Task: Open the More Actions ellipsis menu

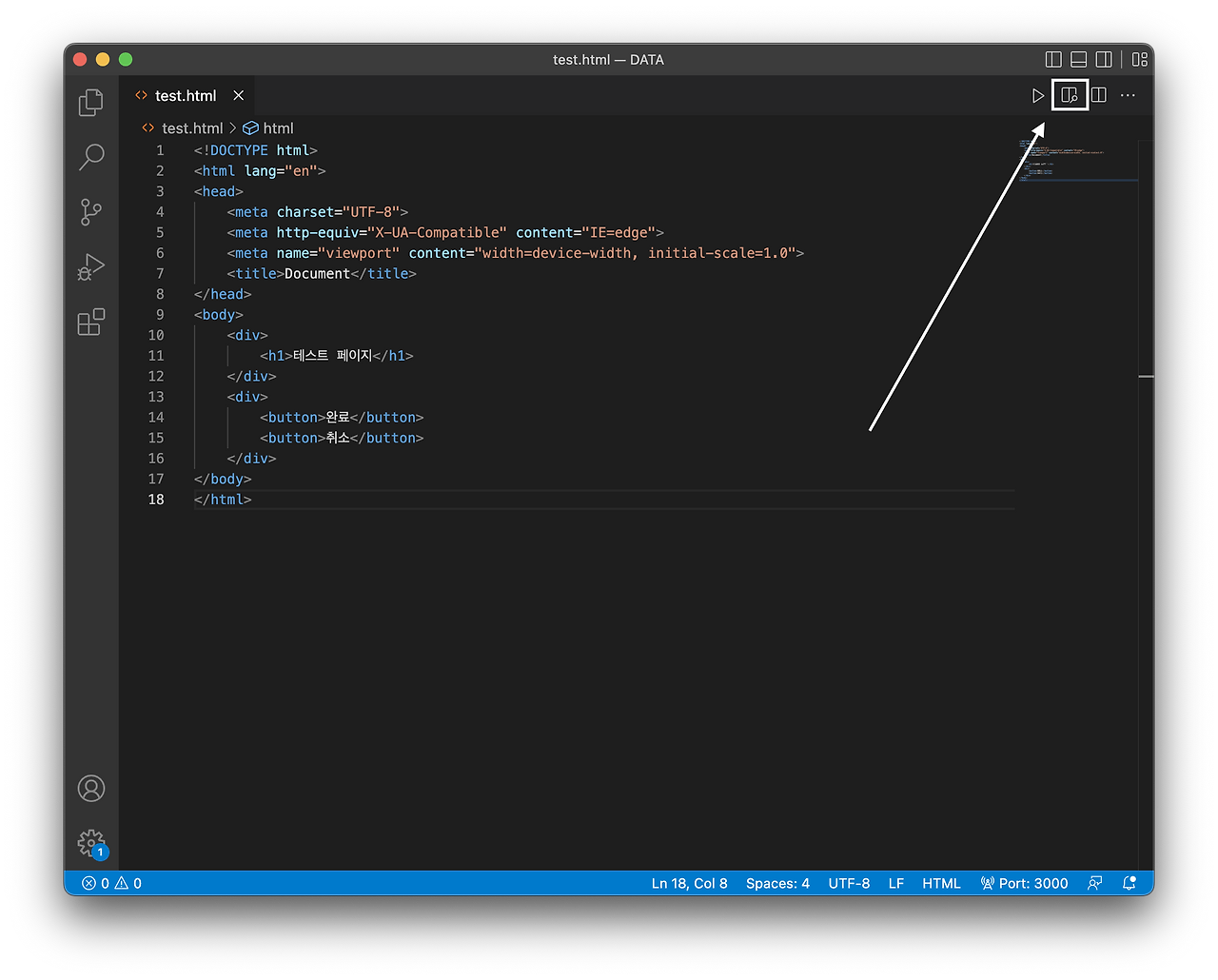Action: [x=1128, y=95]
